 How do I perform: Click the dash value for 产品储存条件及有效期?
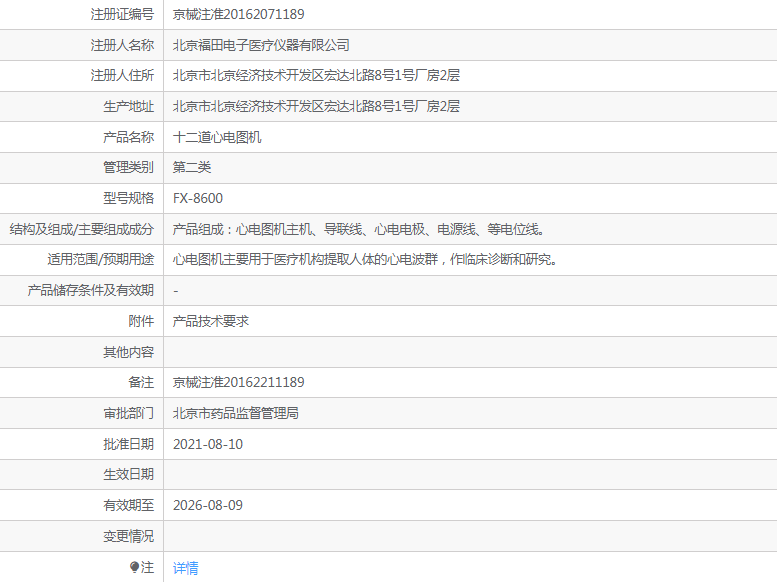coord(176,291)
